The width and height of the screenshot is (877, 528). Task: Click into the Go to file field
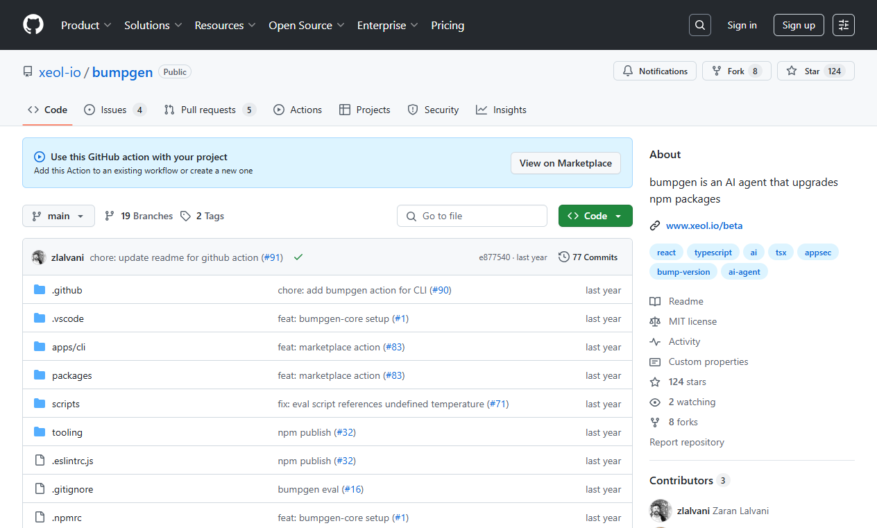point(472,216)
